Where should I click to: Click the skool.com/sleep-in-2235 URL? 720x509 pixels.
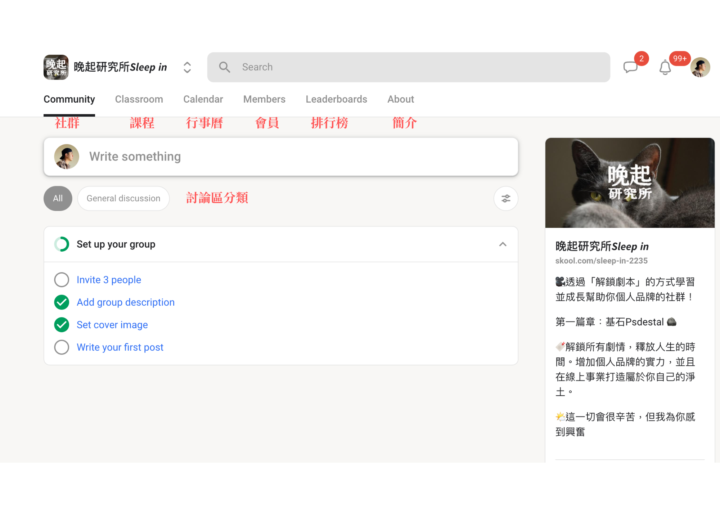point(601,260)
